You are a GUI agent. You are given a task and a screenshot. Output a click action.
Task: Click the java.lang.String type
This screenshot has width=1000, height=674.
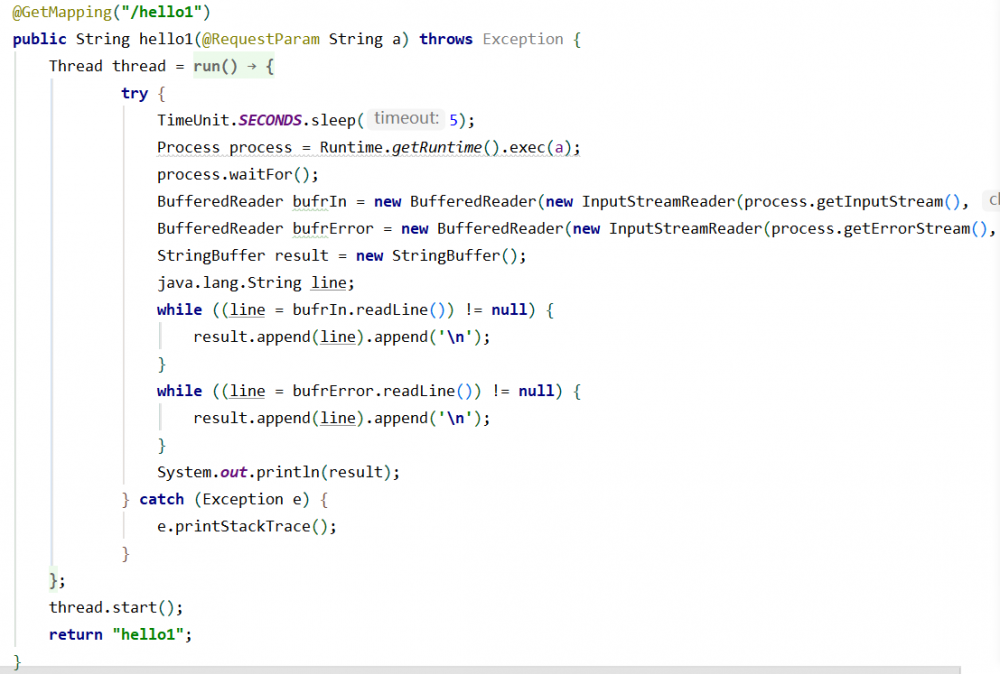pyautogui.click(x=229, y=283)
